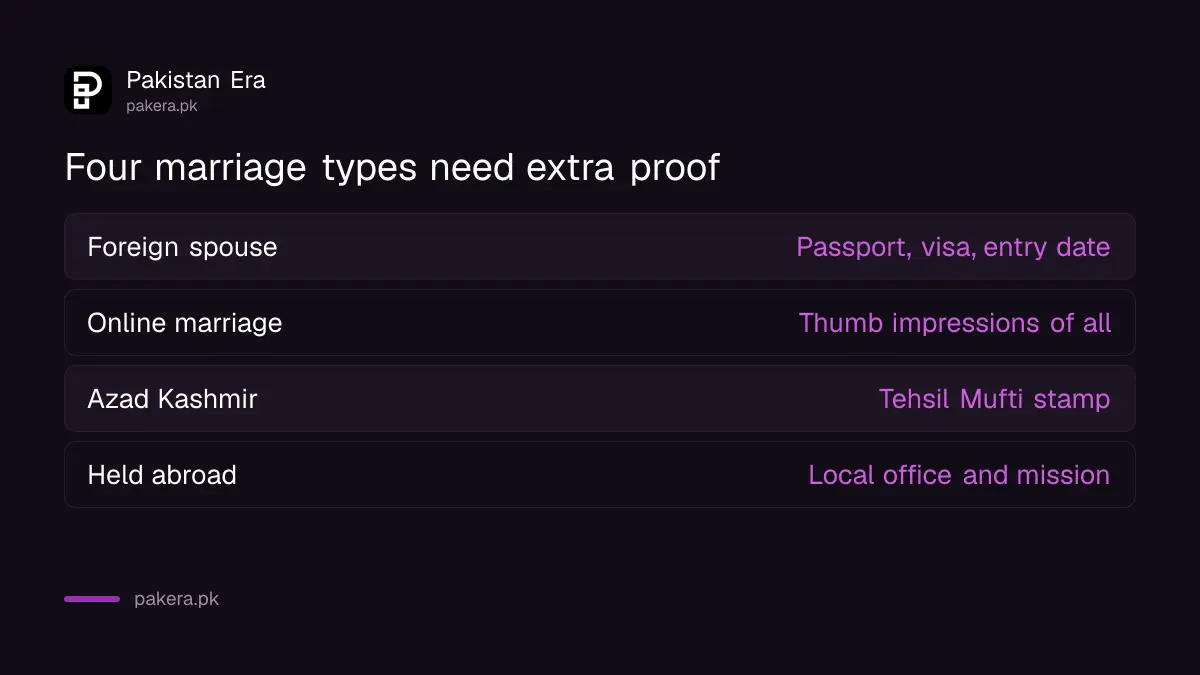Click the Foreign spouse label
1200x675 pixels.
point(182,246)
